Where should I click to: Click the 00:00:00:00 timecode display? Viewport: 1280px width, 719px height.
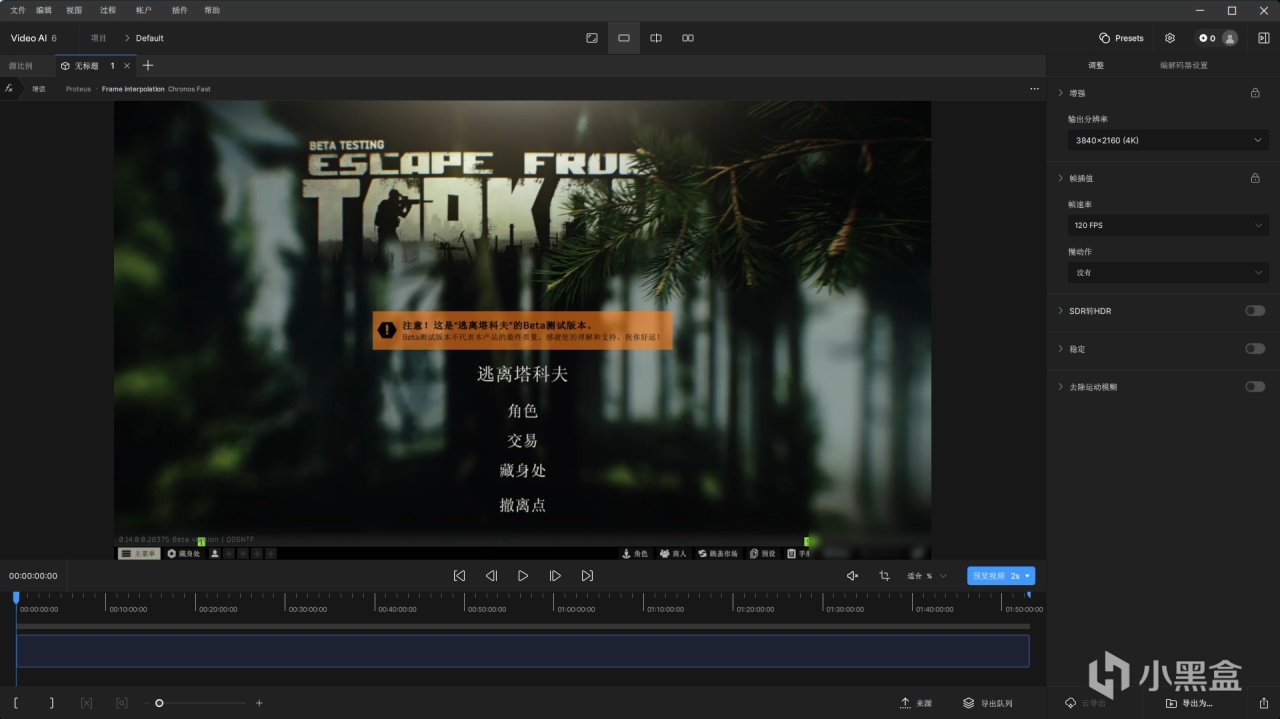coord(33,576)
